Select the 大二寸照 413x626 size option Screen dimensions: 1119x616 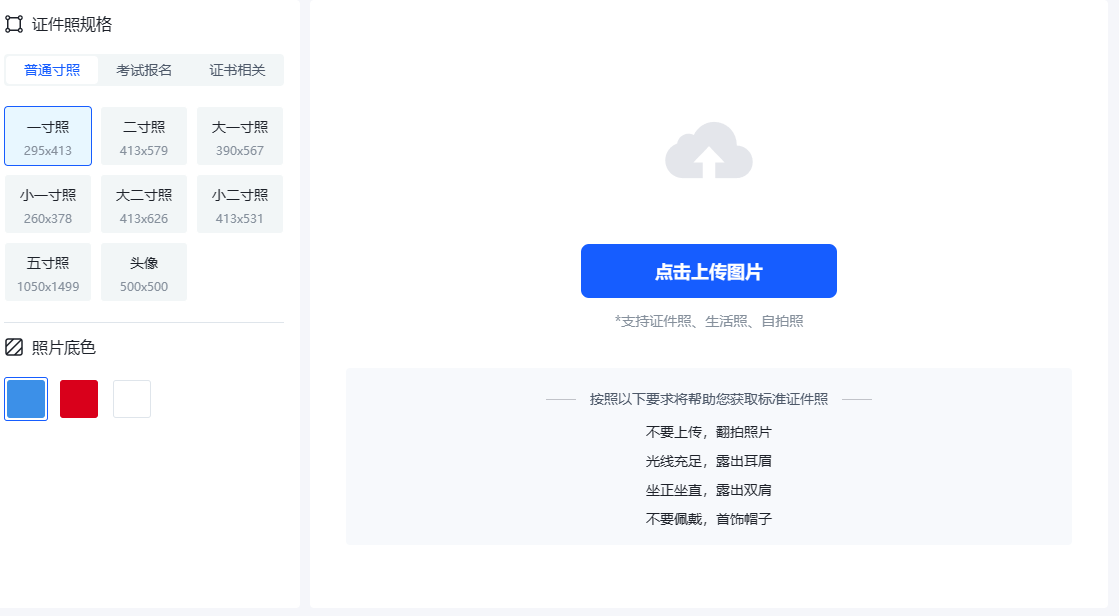pos(143,204)
